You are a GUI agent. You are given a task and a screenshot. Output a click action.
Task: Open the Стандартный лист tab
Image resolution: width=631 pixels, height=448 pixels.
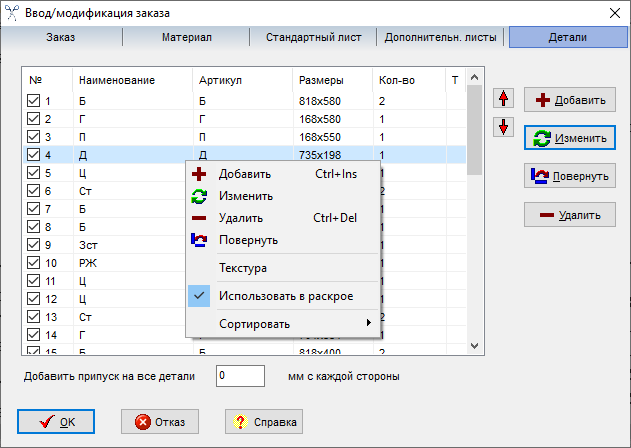[x=313, y=38]
